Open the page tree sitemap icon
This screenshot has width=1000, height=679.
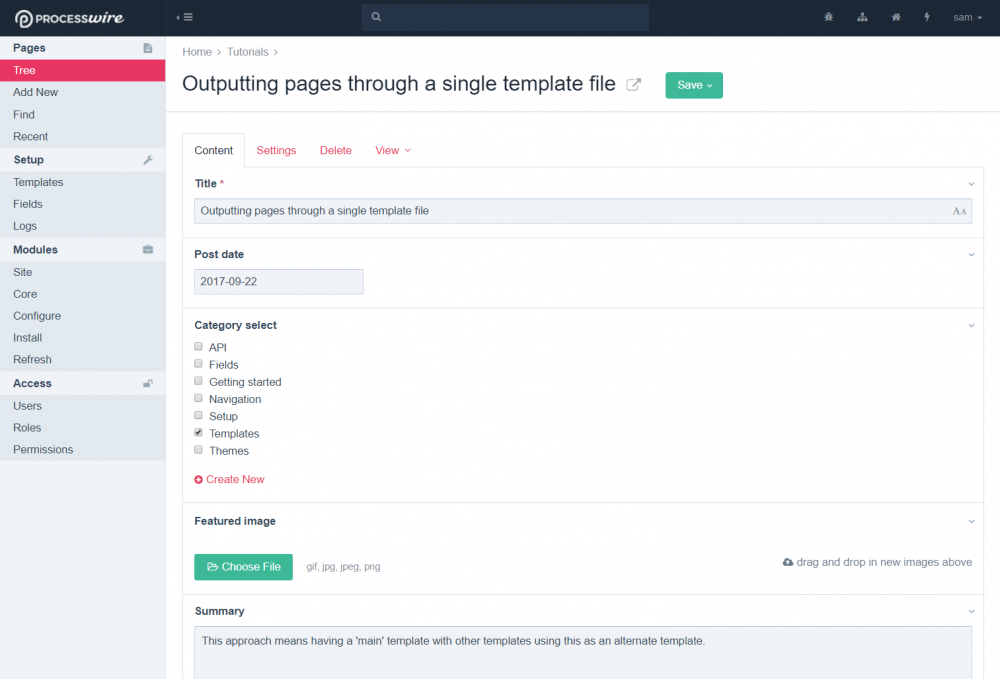coord(862,17)
